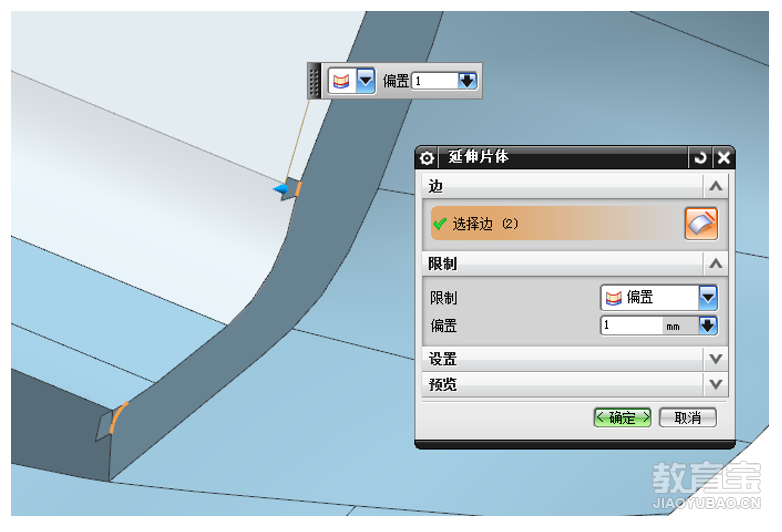
Task: Click the 偏置 value field in dialog
Action: pos(632,326)
